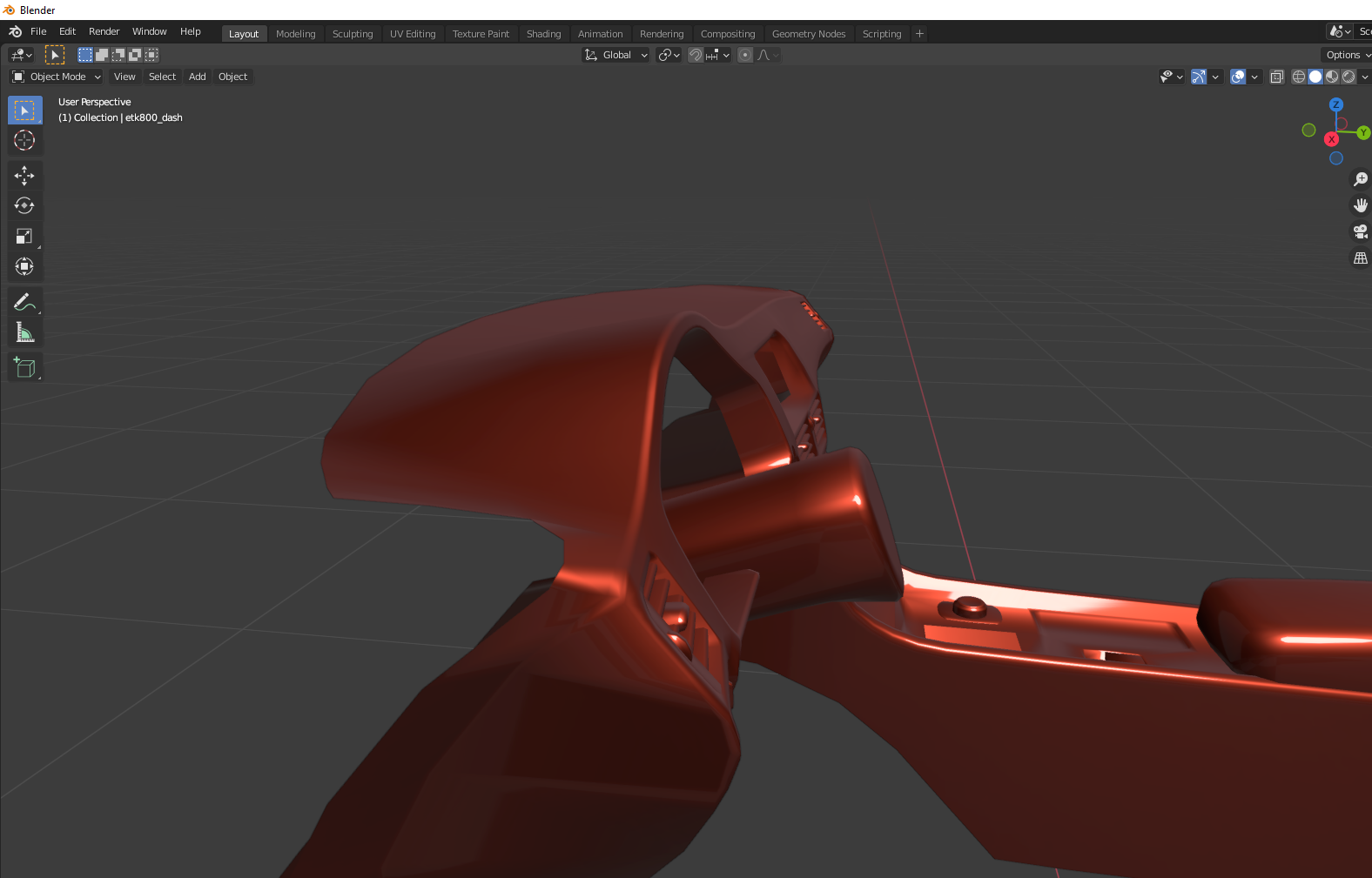1372x878 pixels.
Task: Open the scene browse dropdown
Action: point(1340,32)
